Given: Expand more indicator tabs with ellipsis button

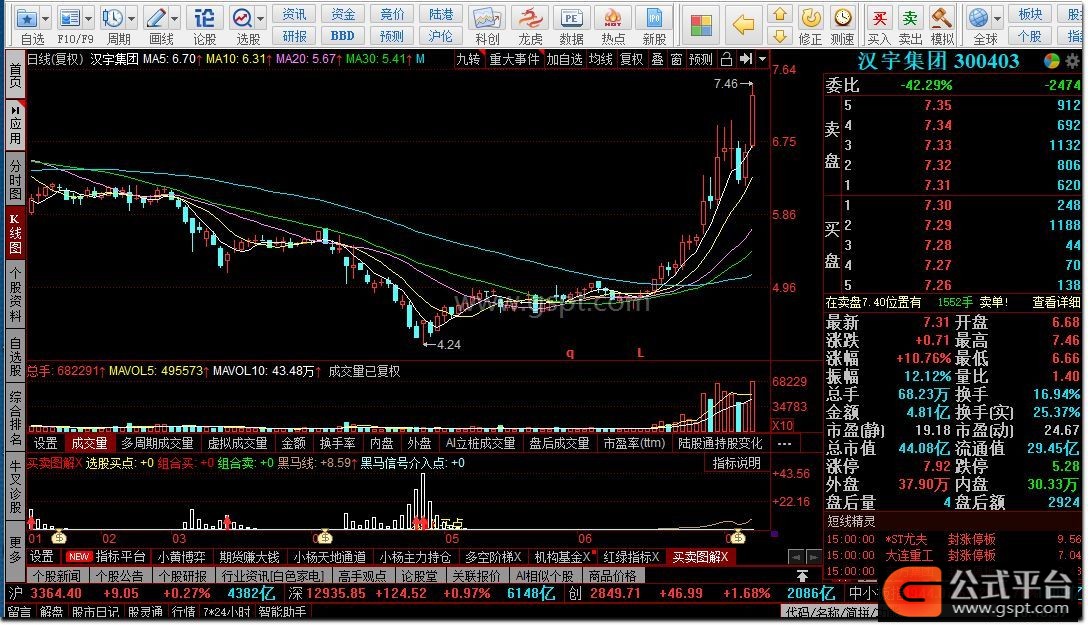Looking at the screenshot, I should coord(785,443).
